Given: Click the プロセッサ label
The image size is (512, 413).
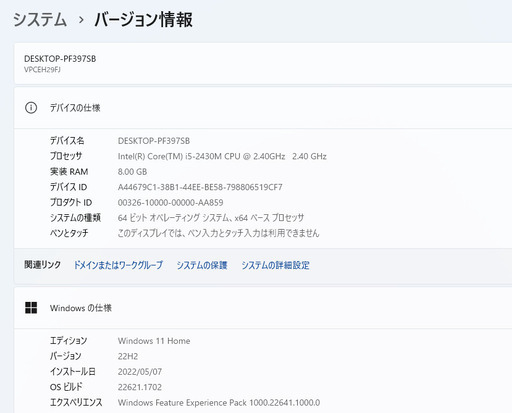Looking at the screenshot, I should pyautogui.click(x=66, y=156).
